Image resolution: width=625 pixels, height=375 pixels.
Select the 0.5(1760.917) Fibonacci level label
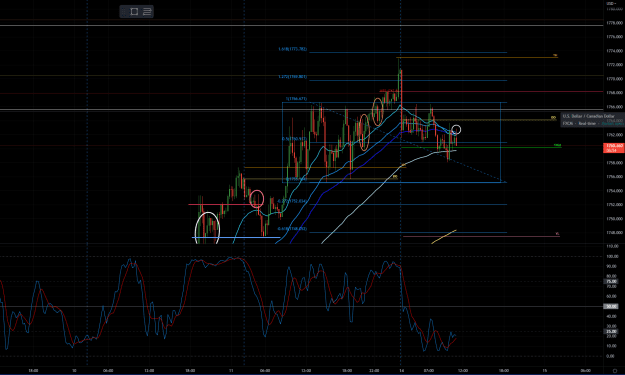[x=294, y=139]
